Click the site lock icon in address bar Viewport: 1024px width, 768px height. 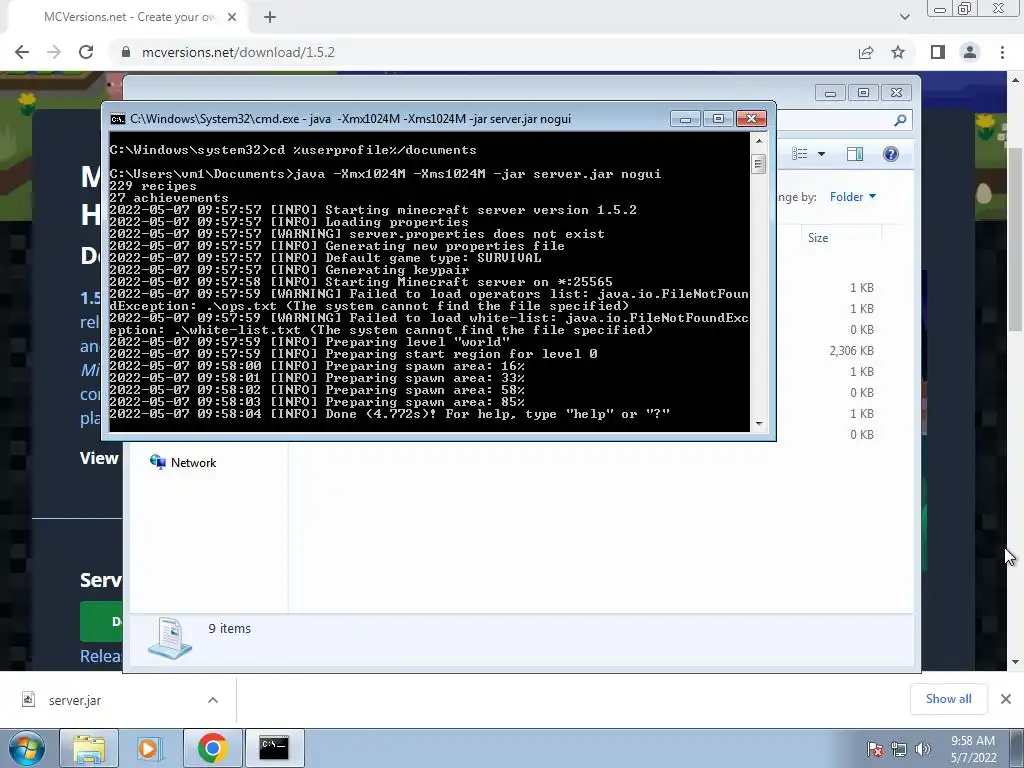point(126,52)
